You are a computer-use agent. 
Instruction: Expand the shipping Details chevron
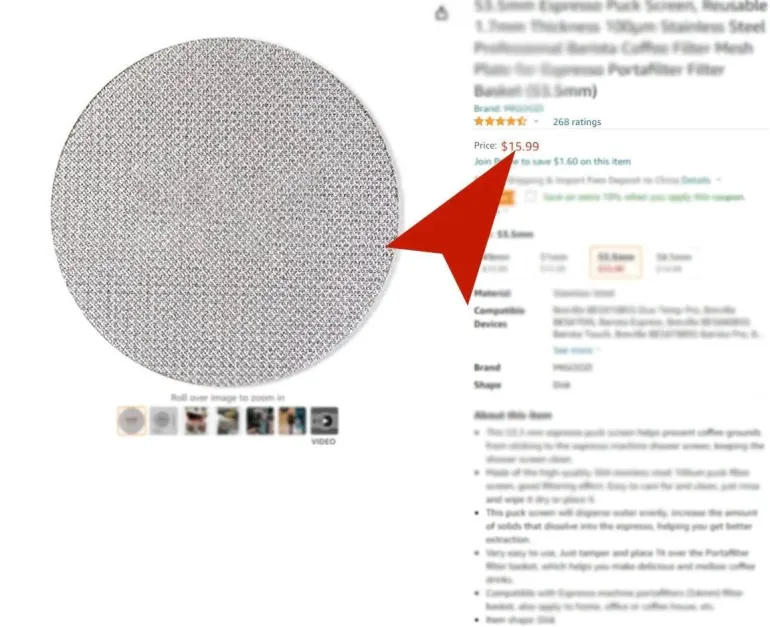click(x=718, y=180)
